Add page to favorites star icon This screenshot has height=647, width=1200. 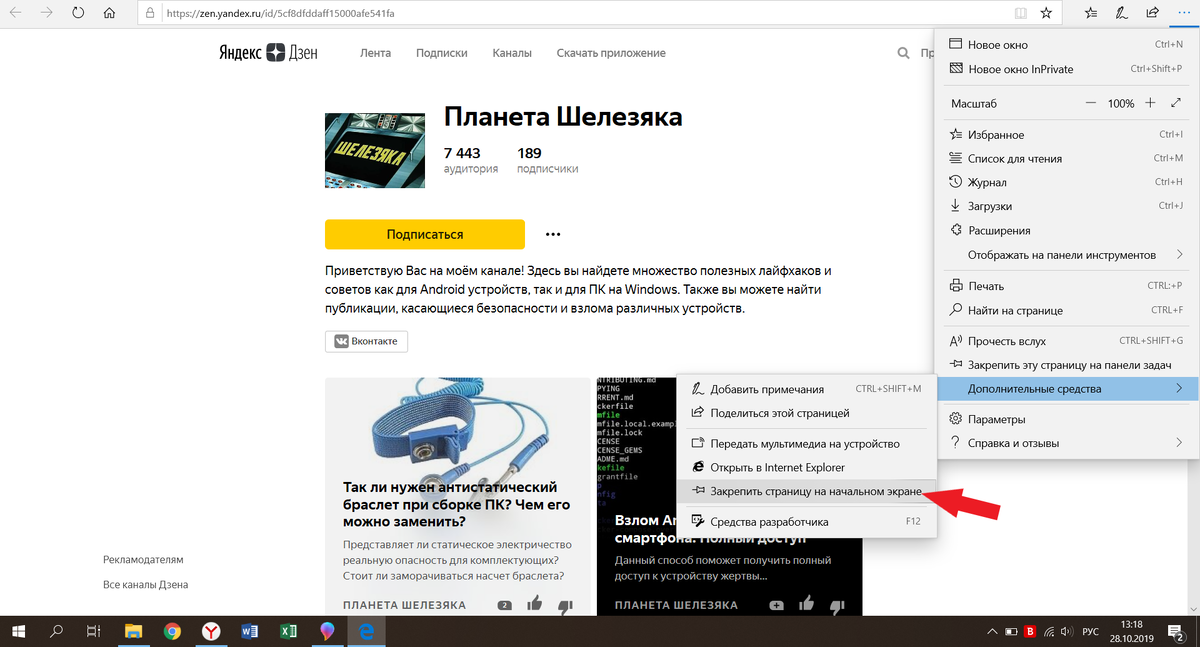[1046, 14]
